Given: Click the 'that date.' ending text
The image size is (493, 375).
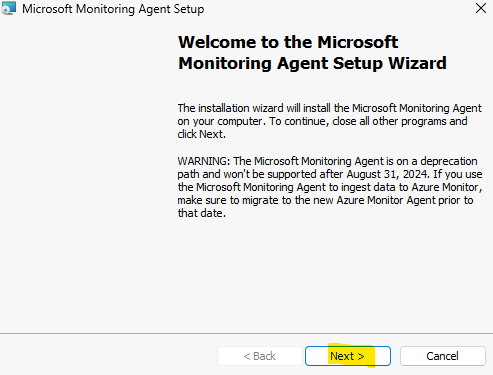Looking at the screenshot, I should 202,213.
